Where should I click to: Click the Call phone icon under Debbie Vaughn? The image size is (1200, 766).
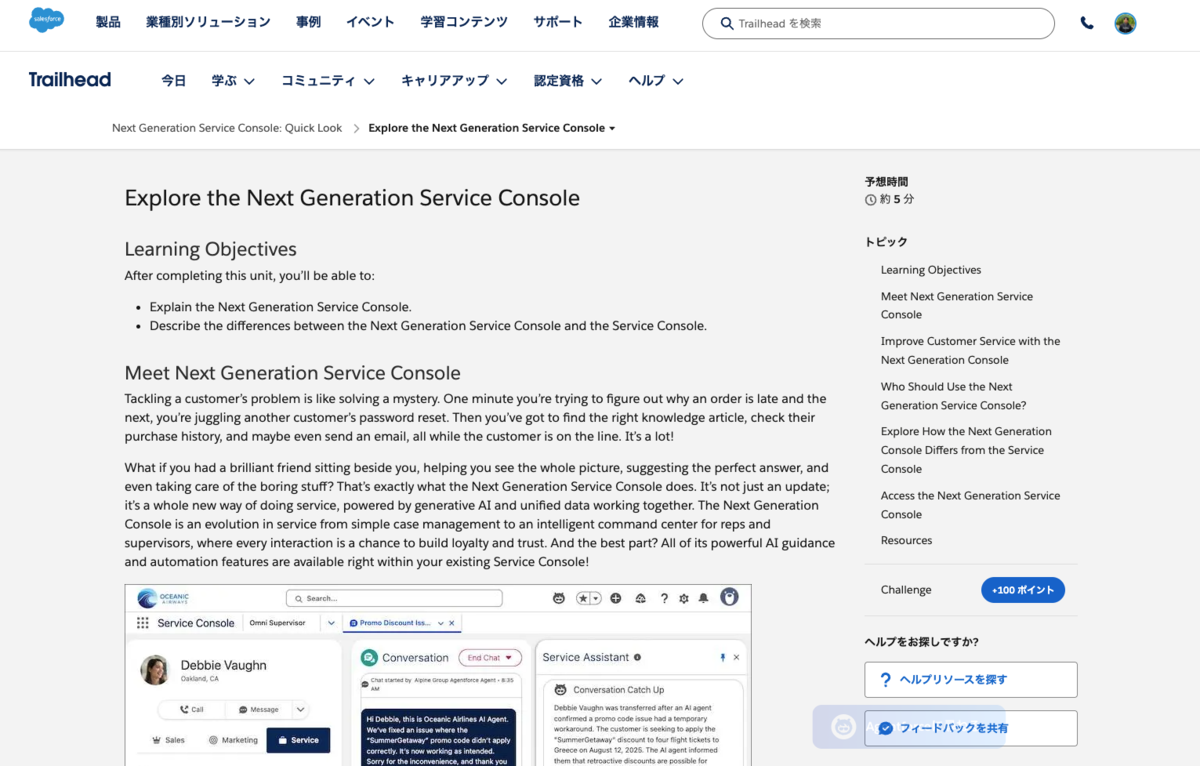(184, 710)
